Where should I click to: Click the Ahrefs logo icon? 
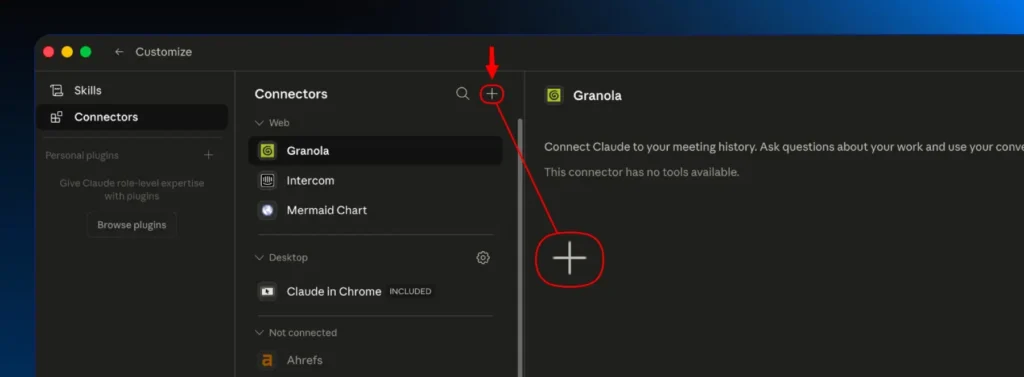(x=267, y=360)
